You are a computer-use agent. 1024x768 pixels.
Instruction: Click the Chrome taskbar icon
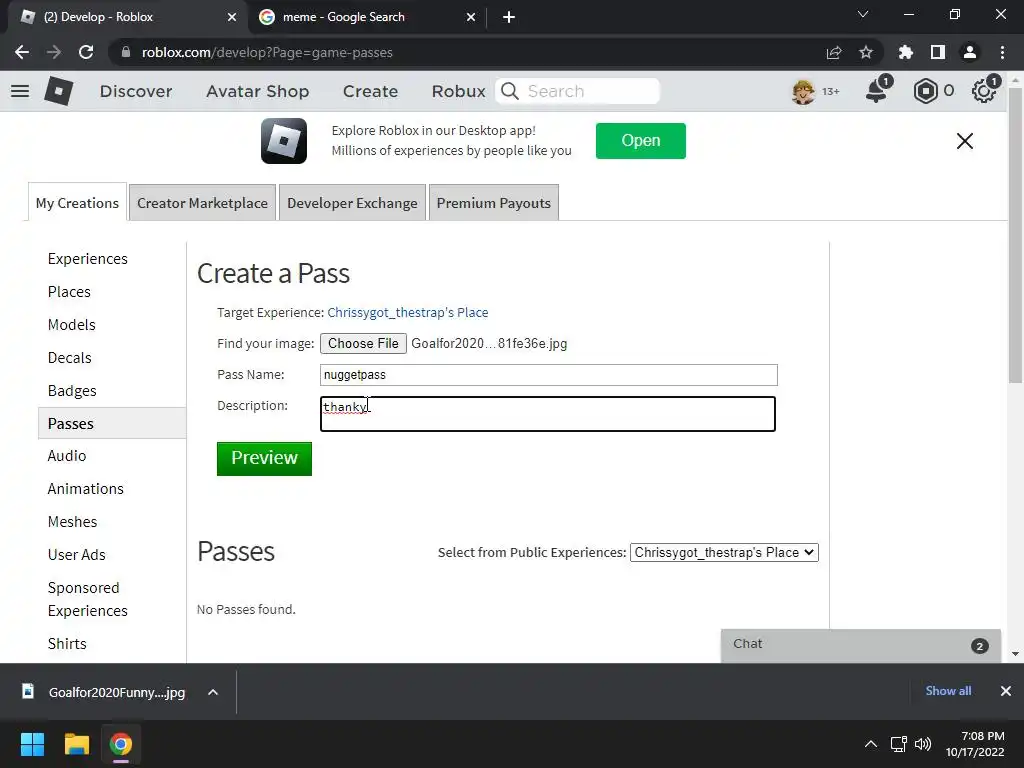[121, 744]
